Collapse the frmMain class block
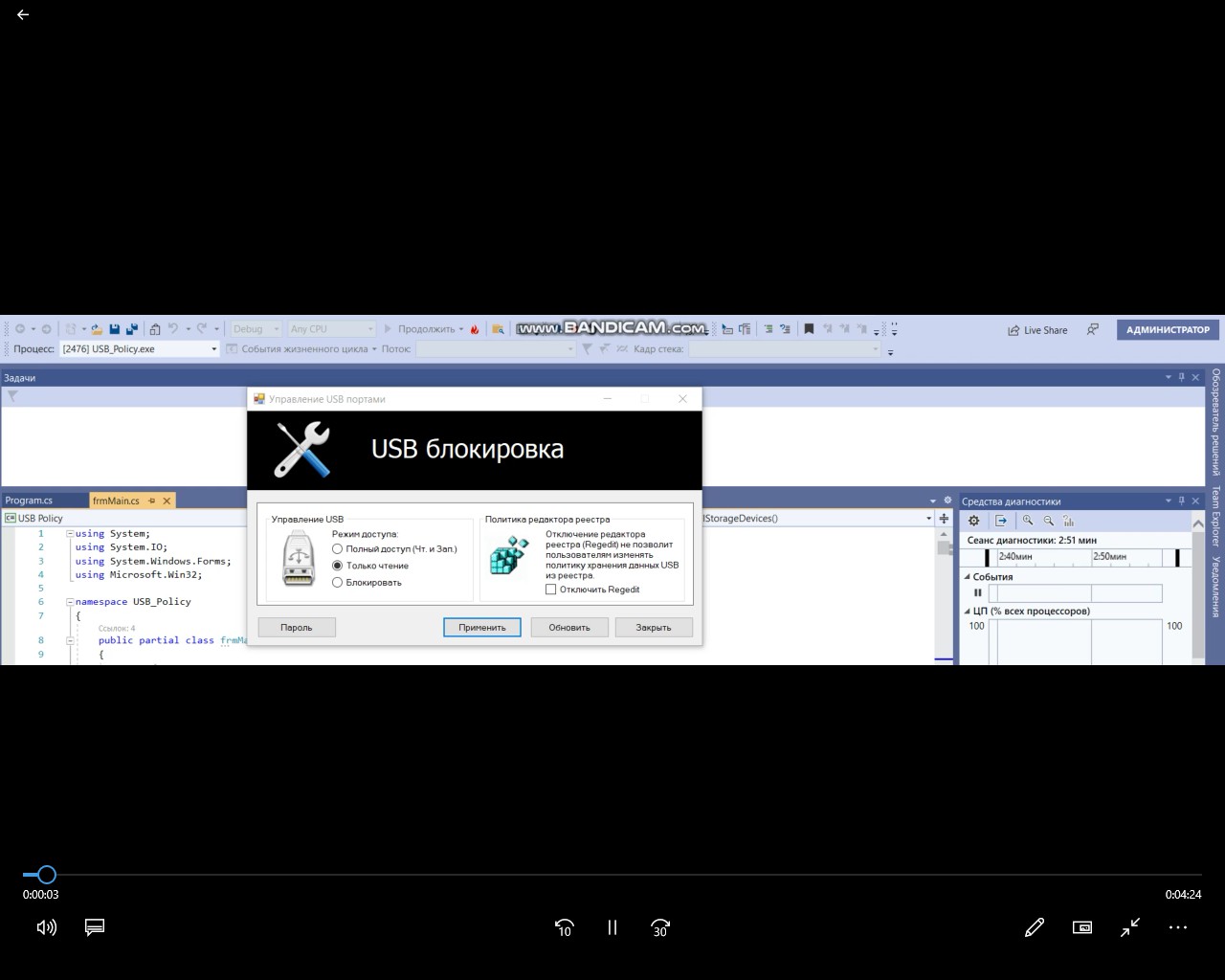 click(70, 641)
